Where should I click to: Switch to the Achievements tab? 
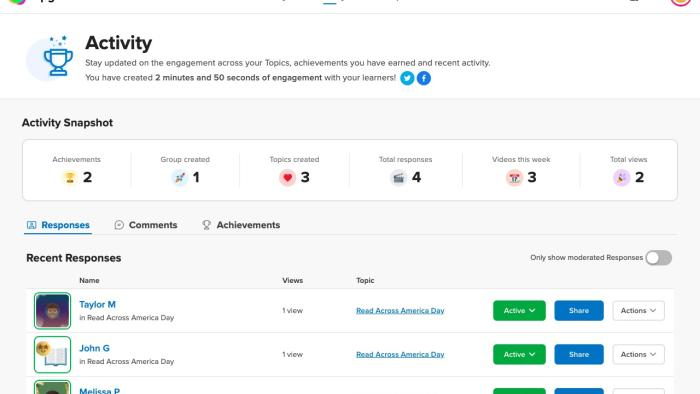[x=241, y=225]
